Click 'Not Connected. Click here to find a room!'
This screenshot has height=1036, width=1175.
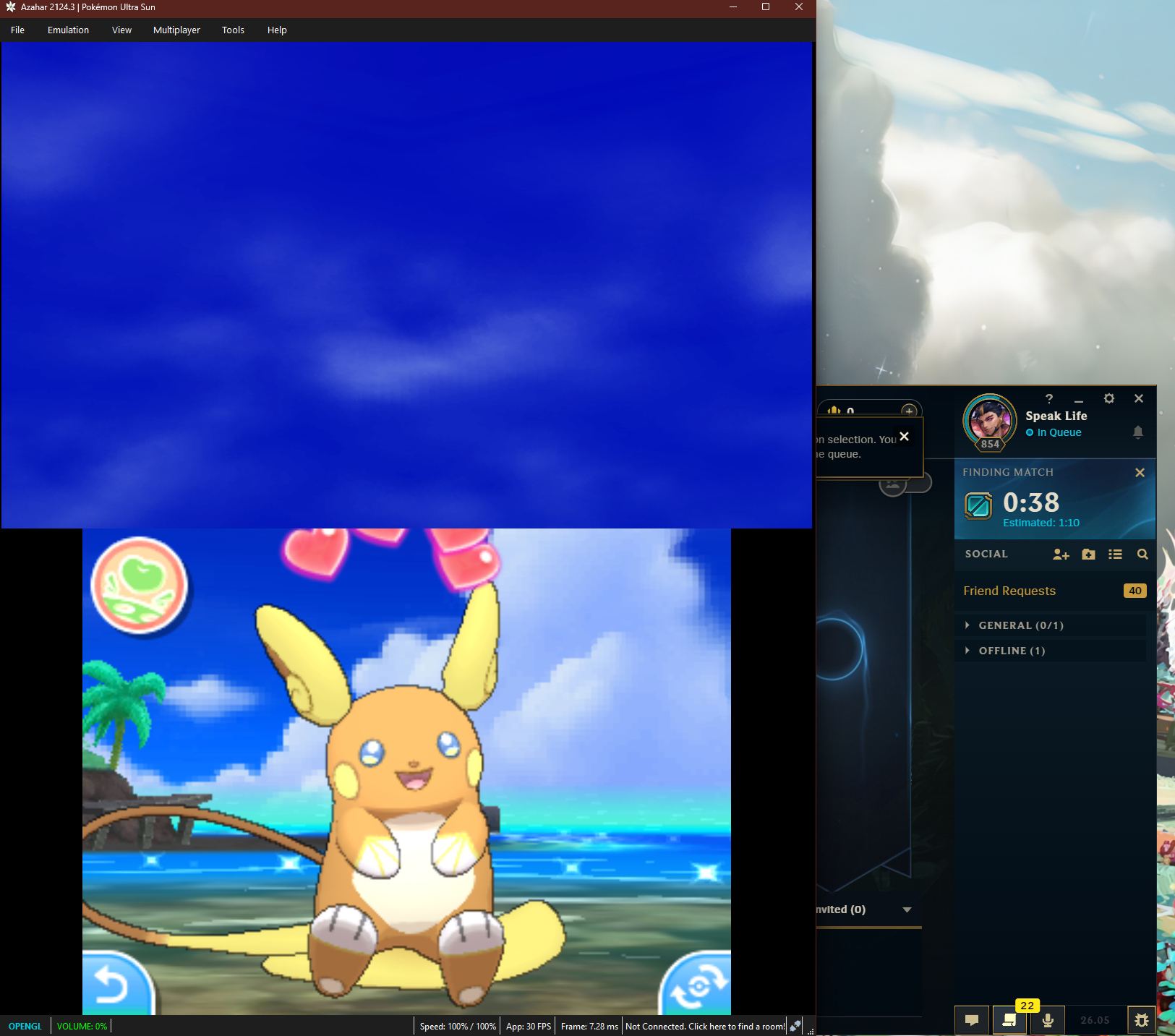click(705, 1026)
